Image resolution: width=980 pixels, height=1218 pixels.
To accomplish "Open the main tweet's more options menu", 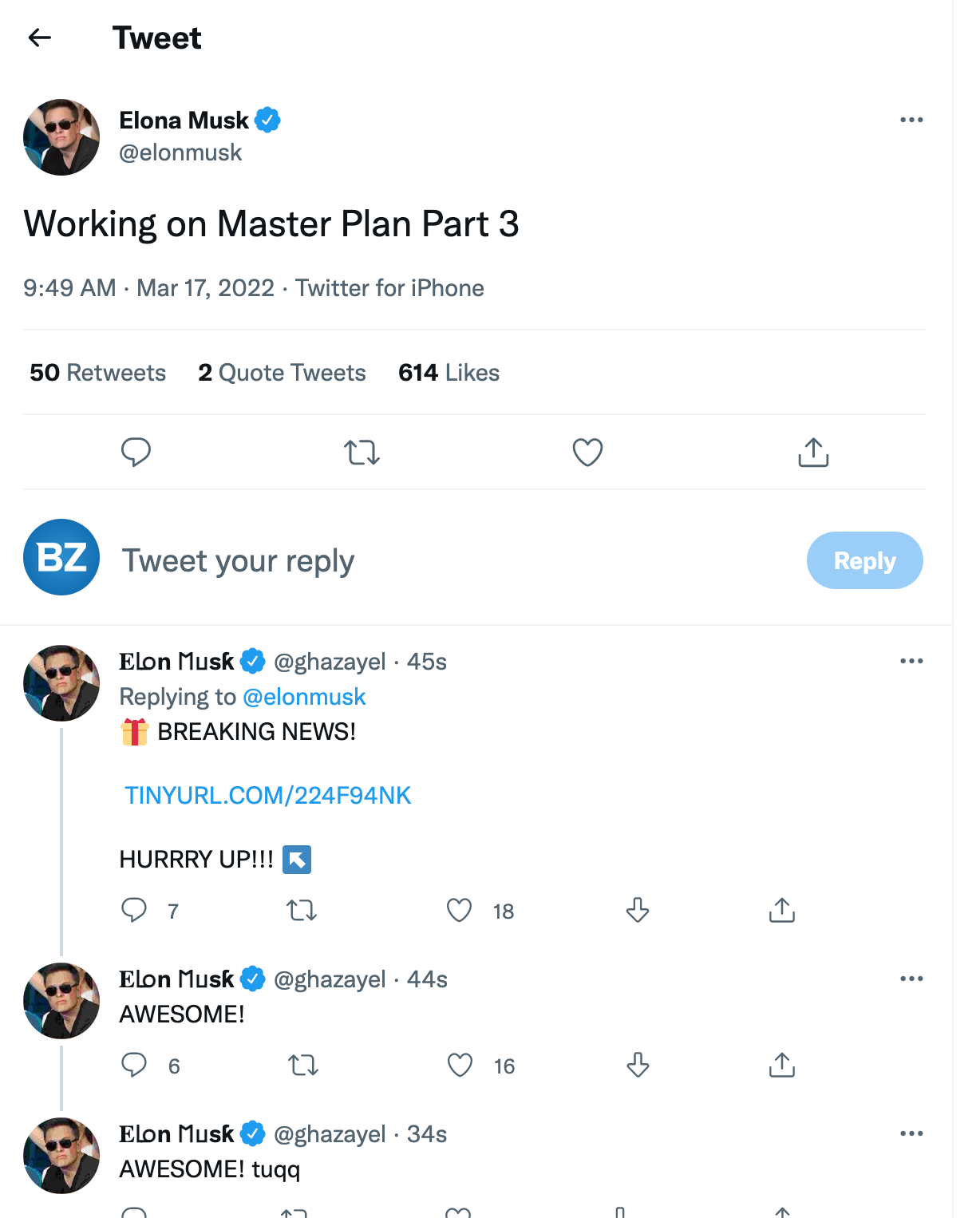I will 911,120.
